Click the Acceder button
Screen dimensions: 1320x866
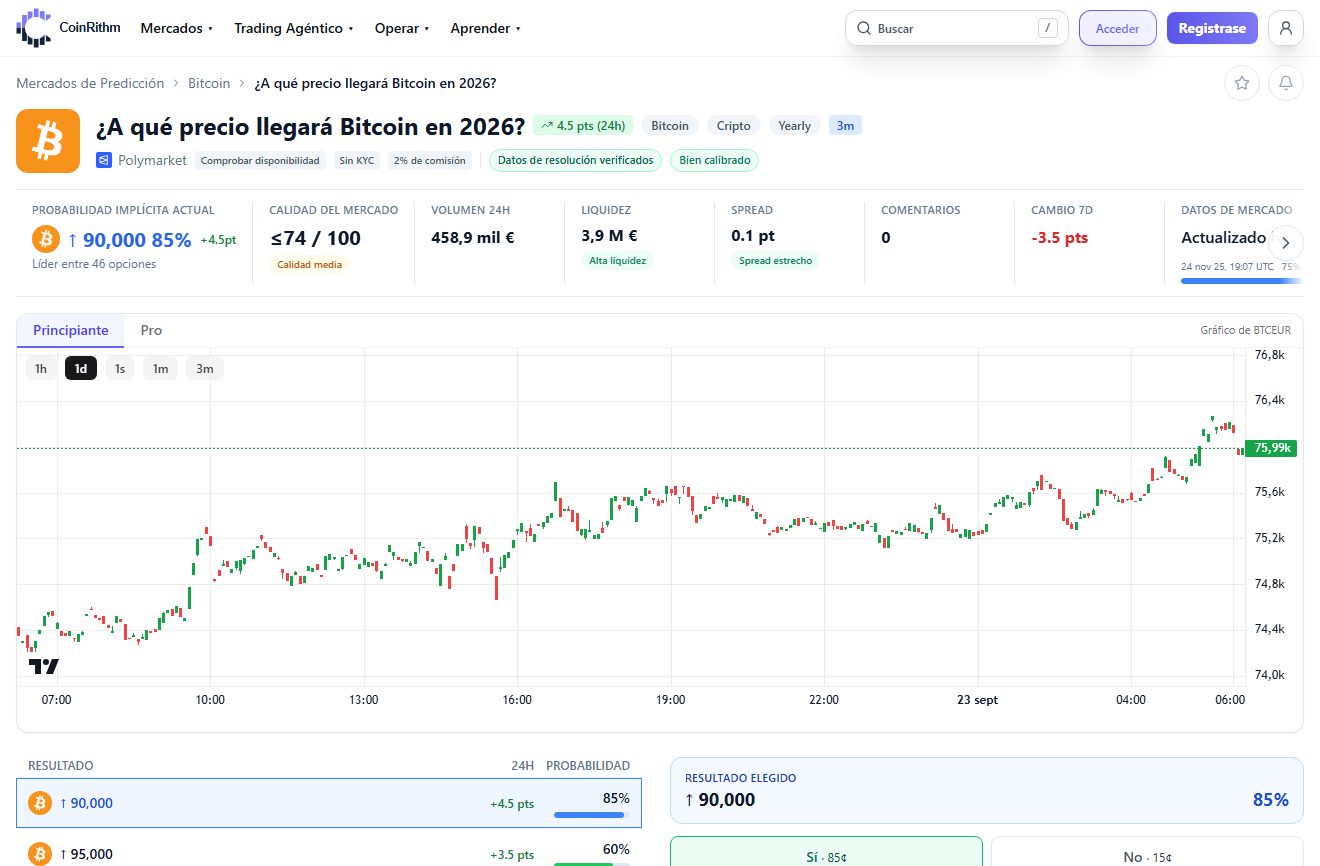pyautogui.click(x=1118, y=28)
